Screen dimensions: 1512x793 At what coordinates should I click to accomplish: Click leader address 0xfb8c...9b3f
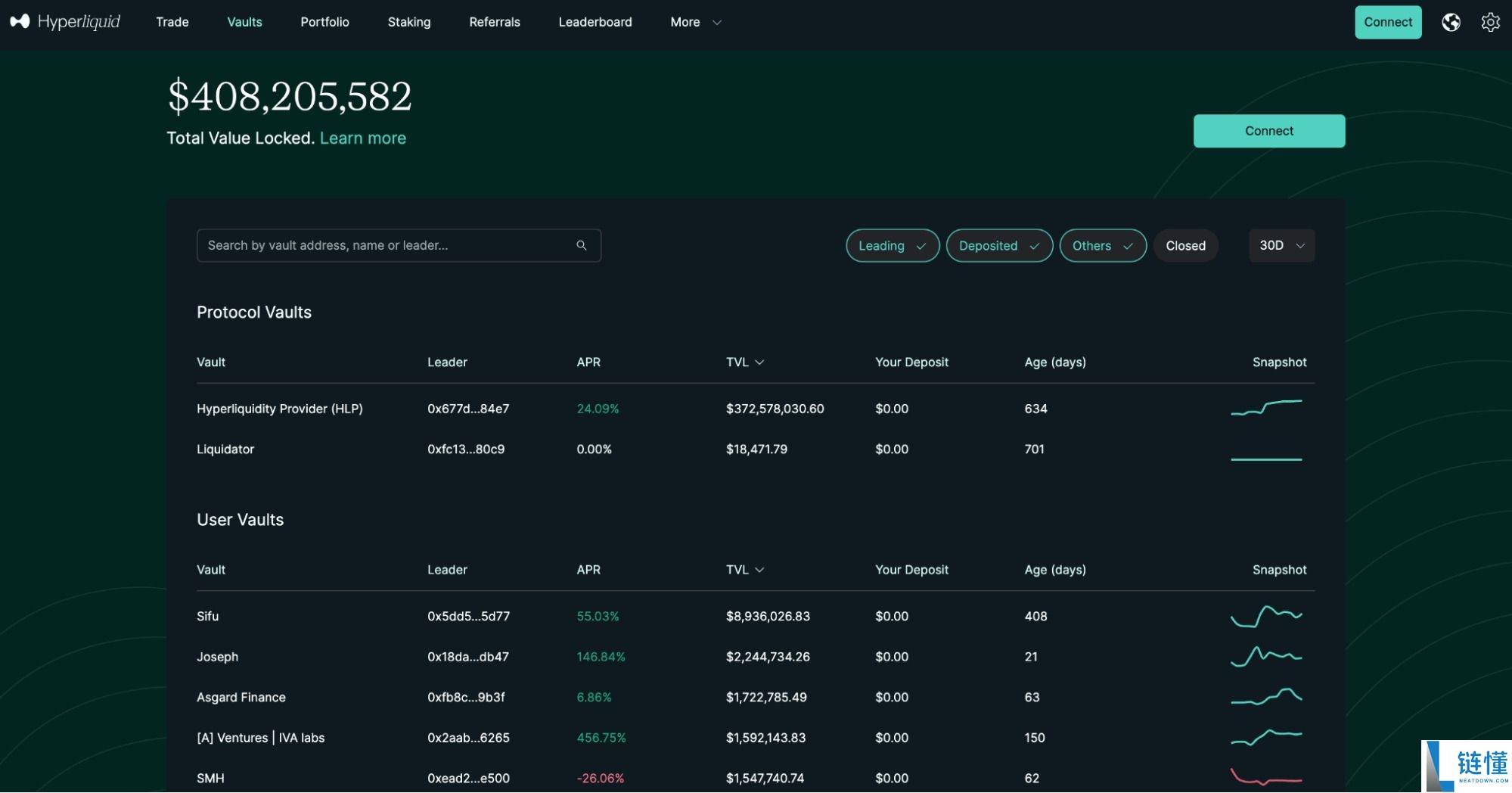tap(466, 697)
